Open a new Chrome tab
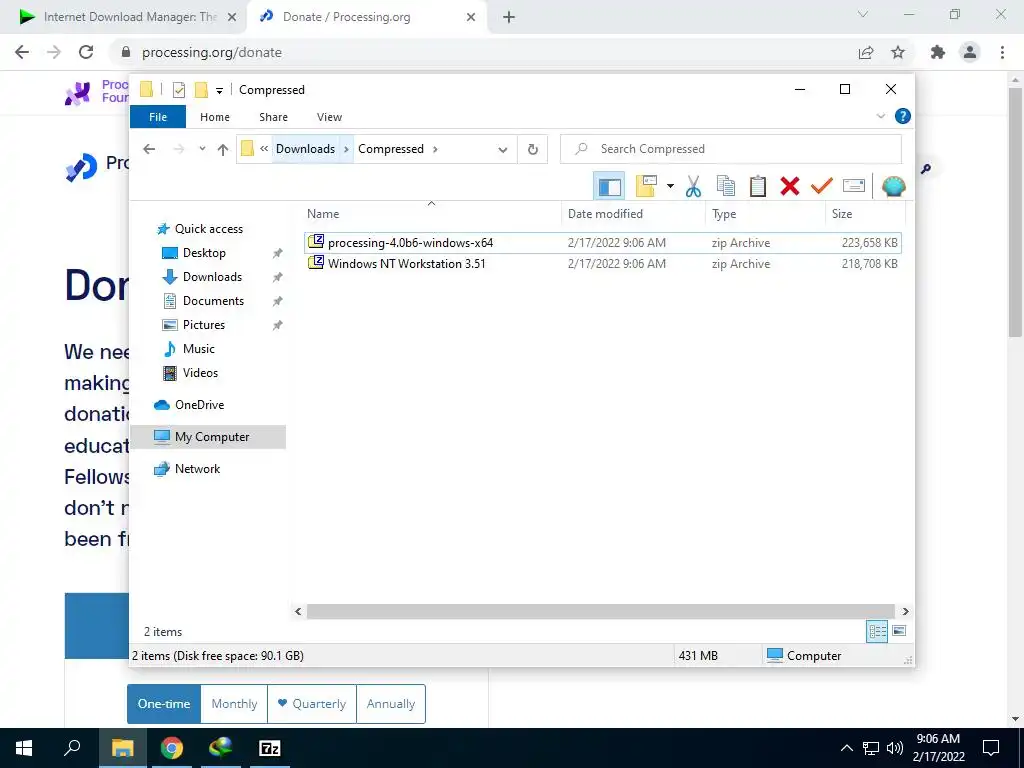The image size is (1024, 768). coord(509,17)
